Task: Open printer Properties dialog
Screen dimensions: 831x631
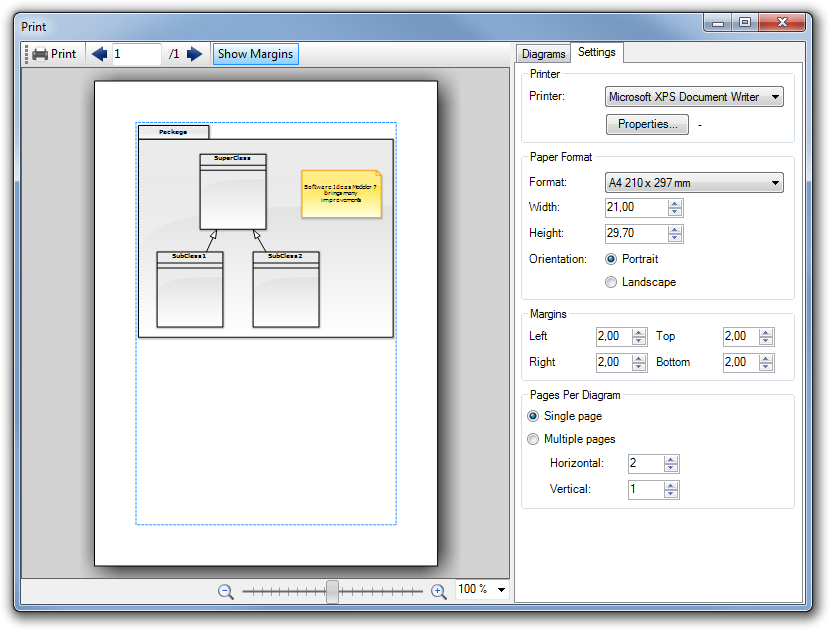Action: [x=647, y=125]
